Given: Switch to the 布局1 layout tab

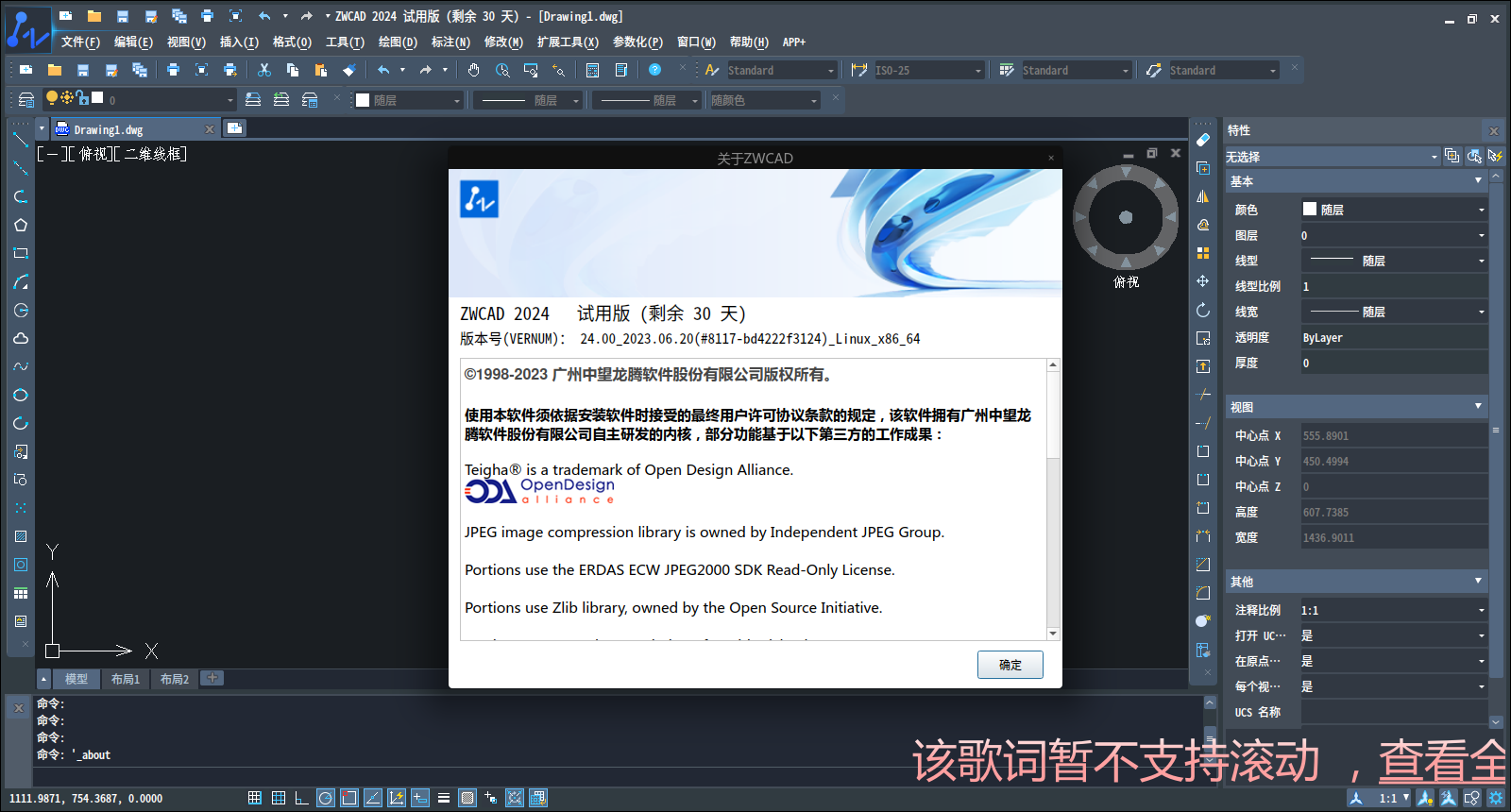Looking at the screenshot, I should tap(125, 679).
